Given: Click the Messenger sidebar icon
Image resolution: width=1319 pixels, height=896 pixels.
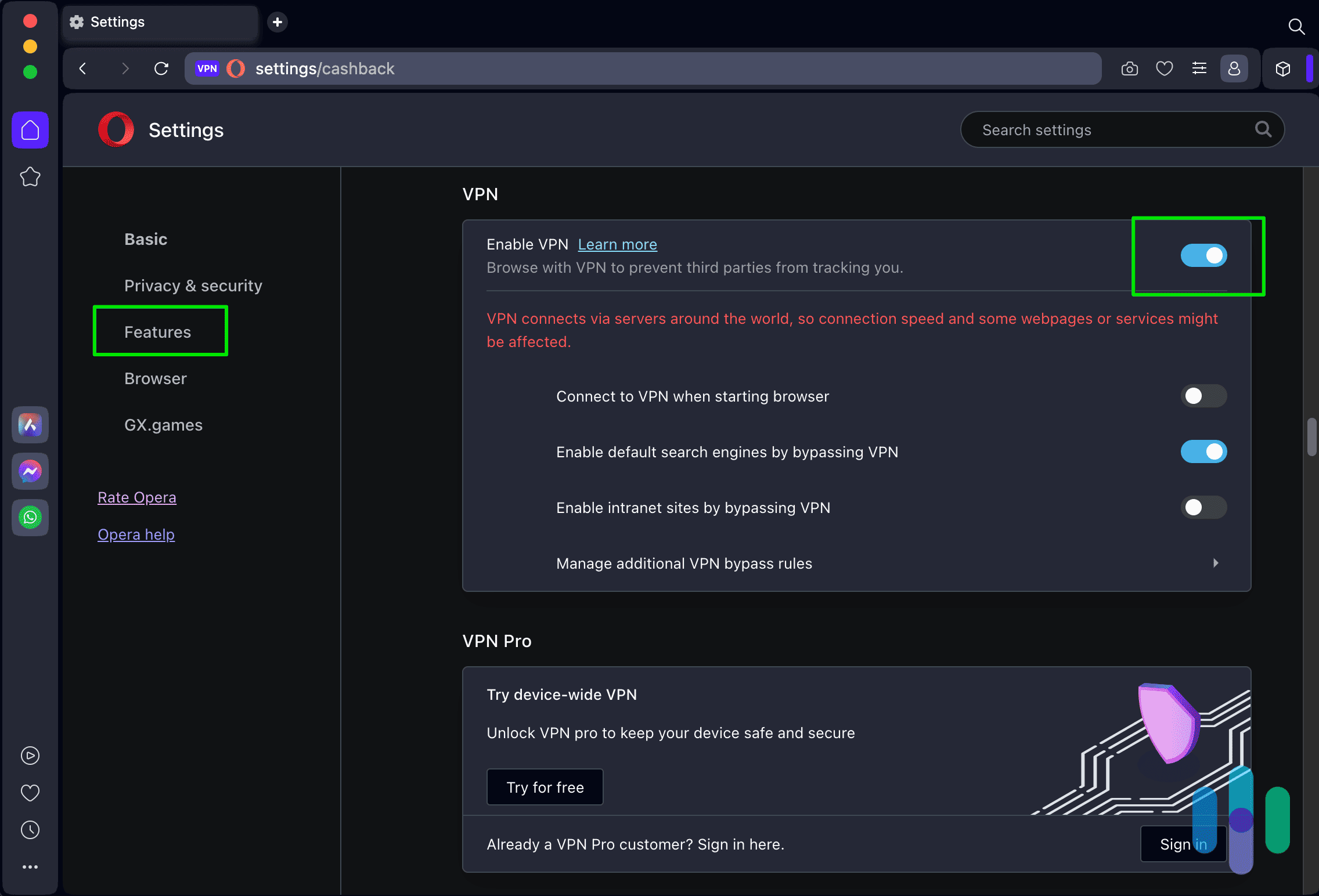Looking at the screenshot, I should [30, 471].
